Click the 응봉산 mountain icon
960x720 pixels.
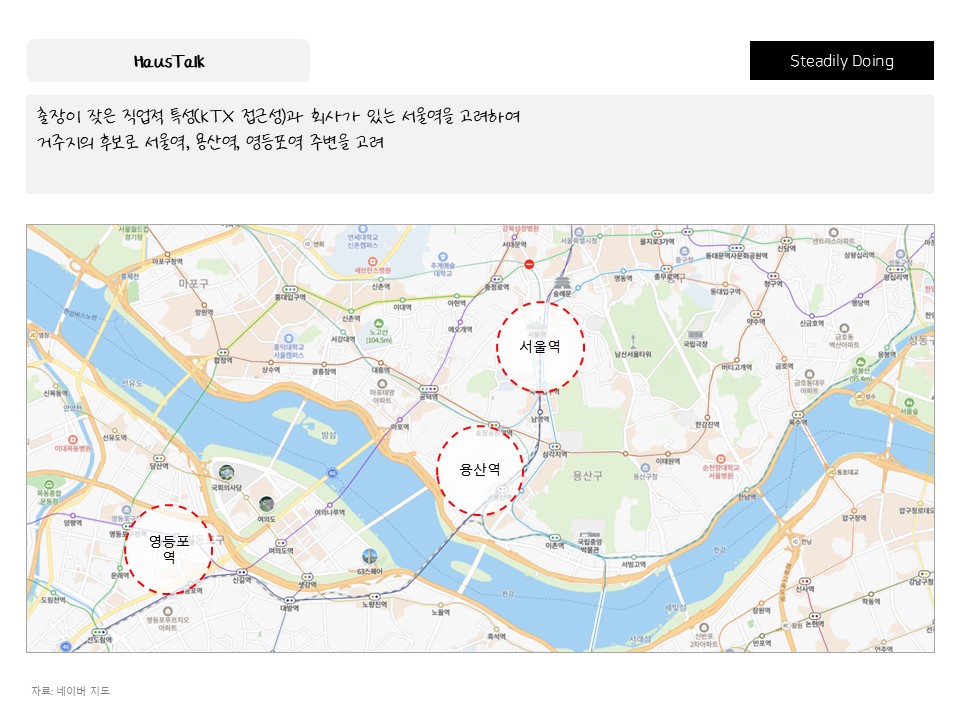pyautogui.click(x=860, y=362)
